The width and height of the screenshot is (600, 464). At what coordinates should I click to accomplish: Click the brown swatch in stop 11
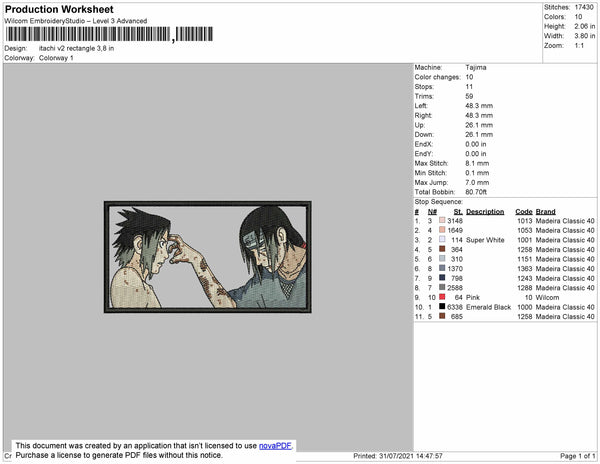point(442,316)
